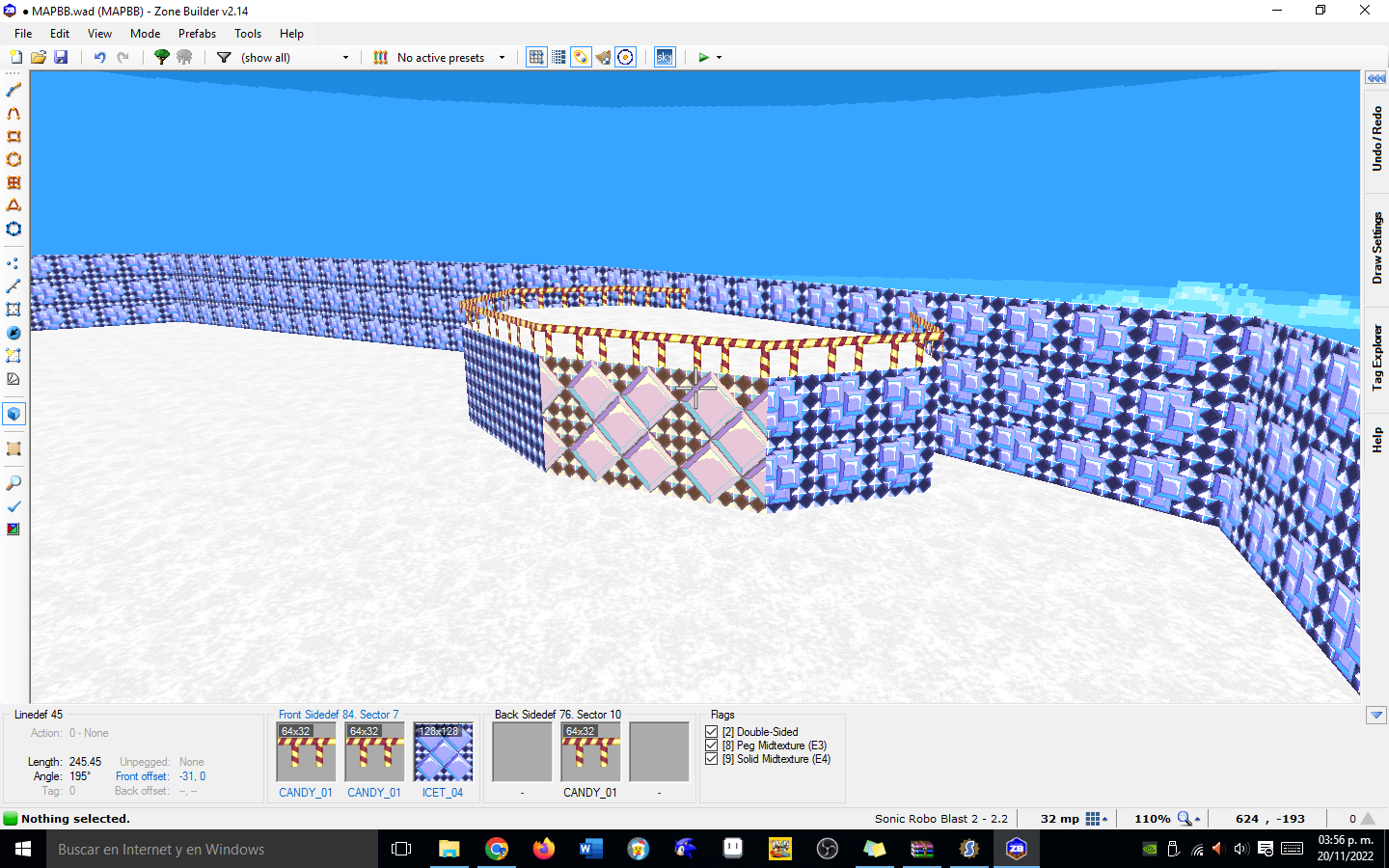The image size is (1389, 868).
Task: Click the things filter funnel icon
Action: click(224, 58)
